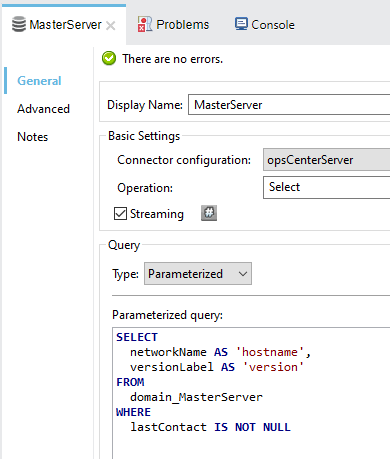Open the Connector configuration dropdown

coord(326,160)
